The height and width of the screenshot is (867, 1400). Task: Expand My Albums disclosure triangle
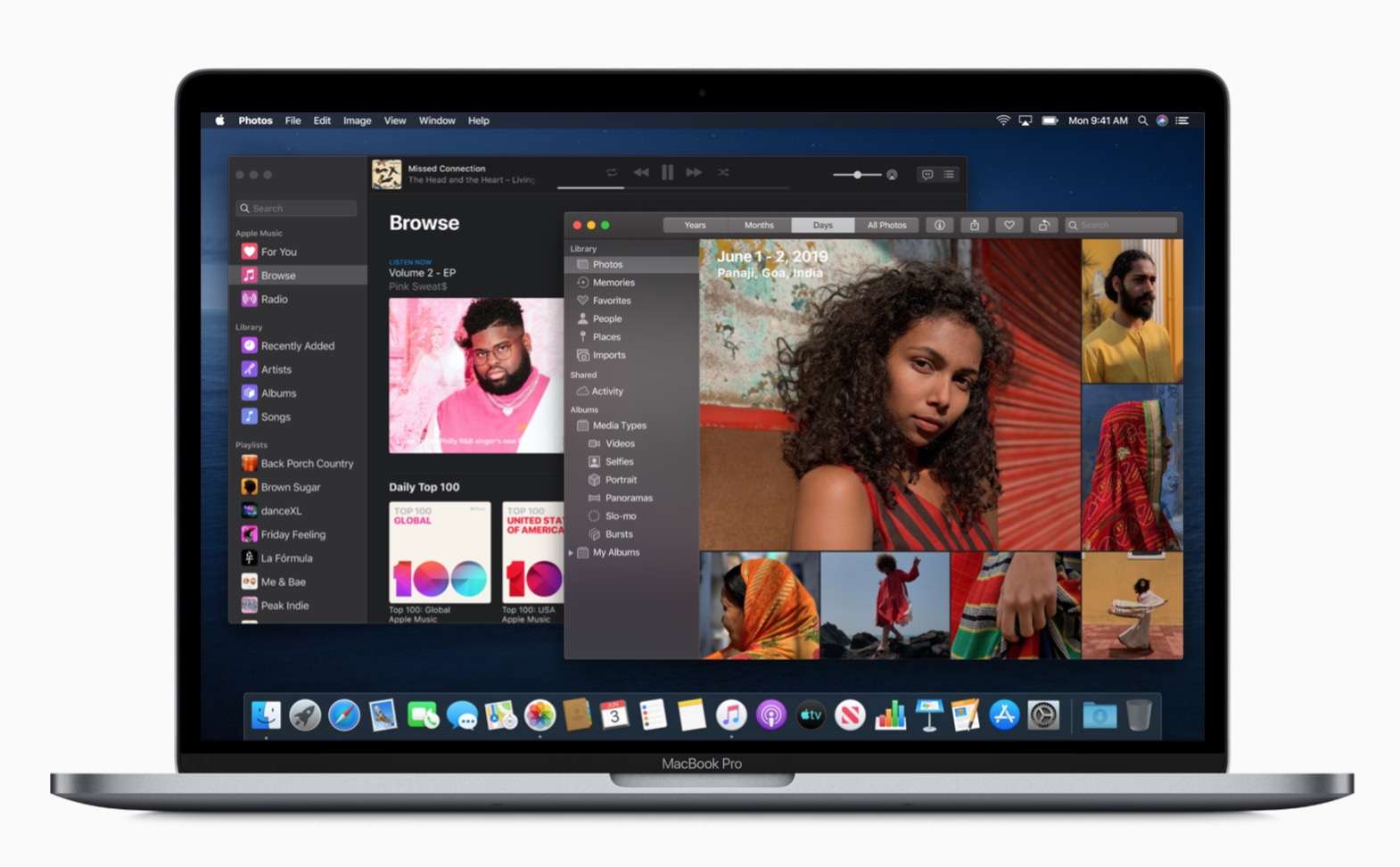pos(571,553)
